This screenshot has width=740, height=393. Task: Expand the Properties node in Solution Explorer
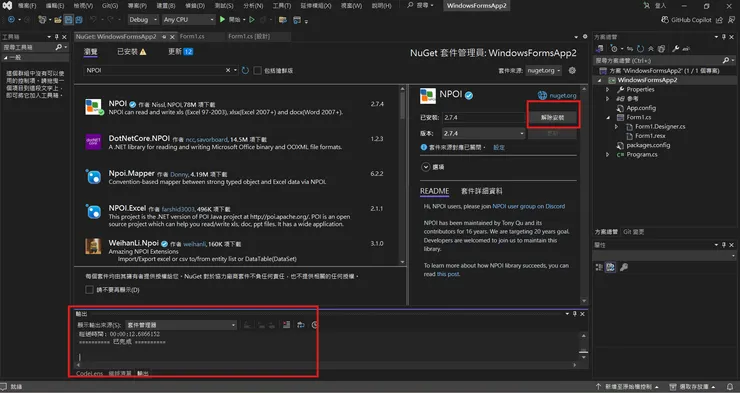pyautogui.click(x=607, y=89)
